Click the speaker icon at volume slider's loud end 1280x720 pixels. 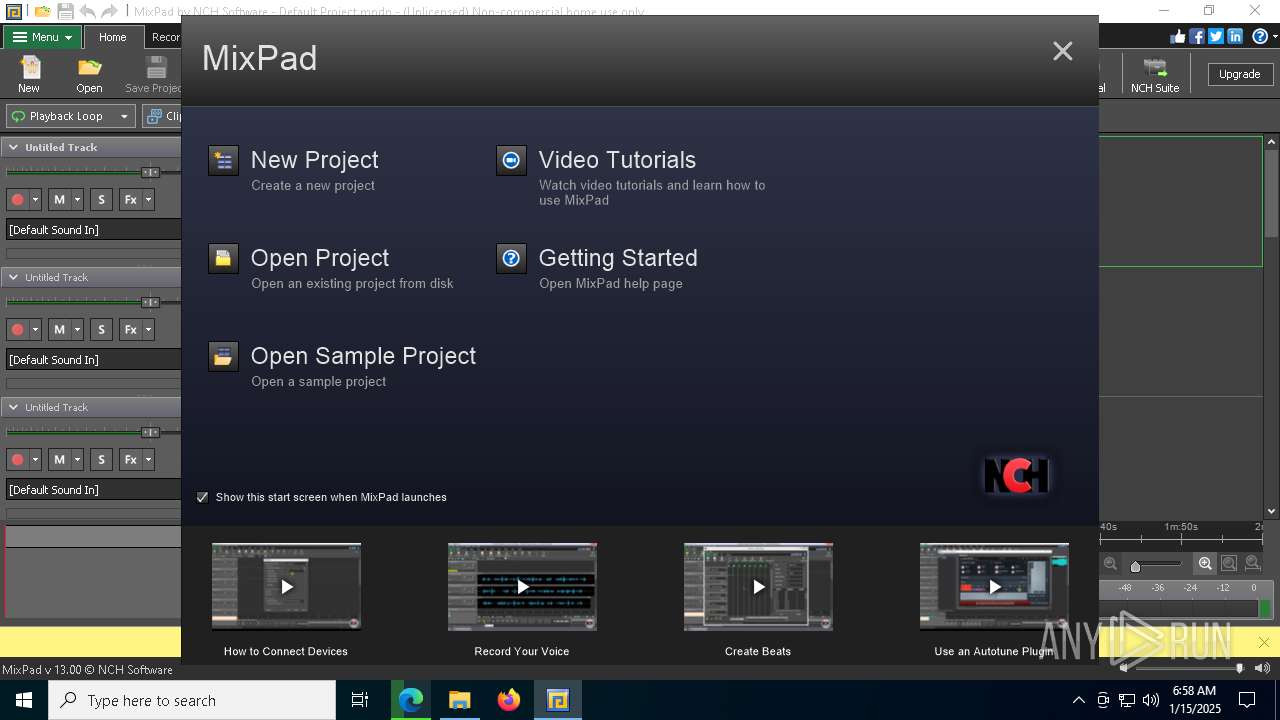[1262, 668]
